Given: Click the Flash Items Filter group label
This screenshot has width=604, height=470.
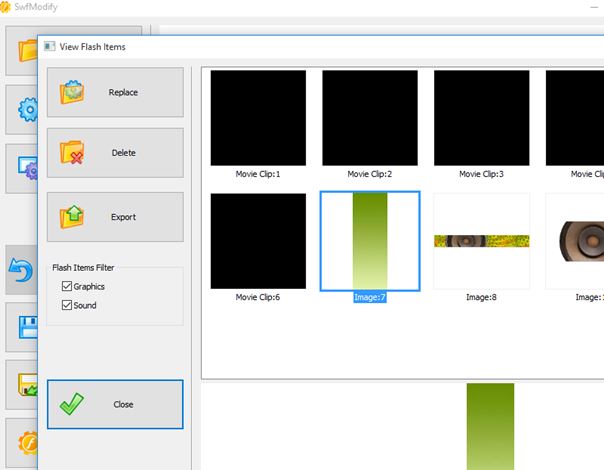Looking at the screenshot, I should (83, 268).
